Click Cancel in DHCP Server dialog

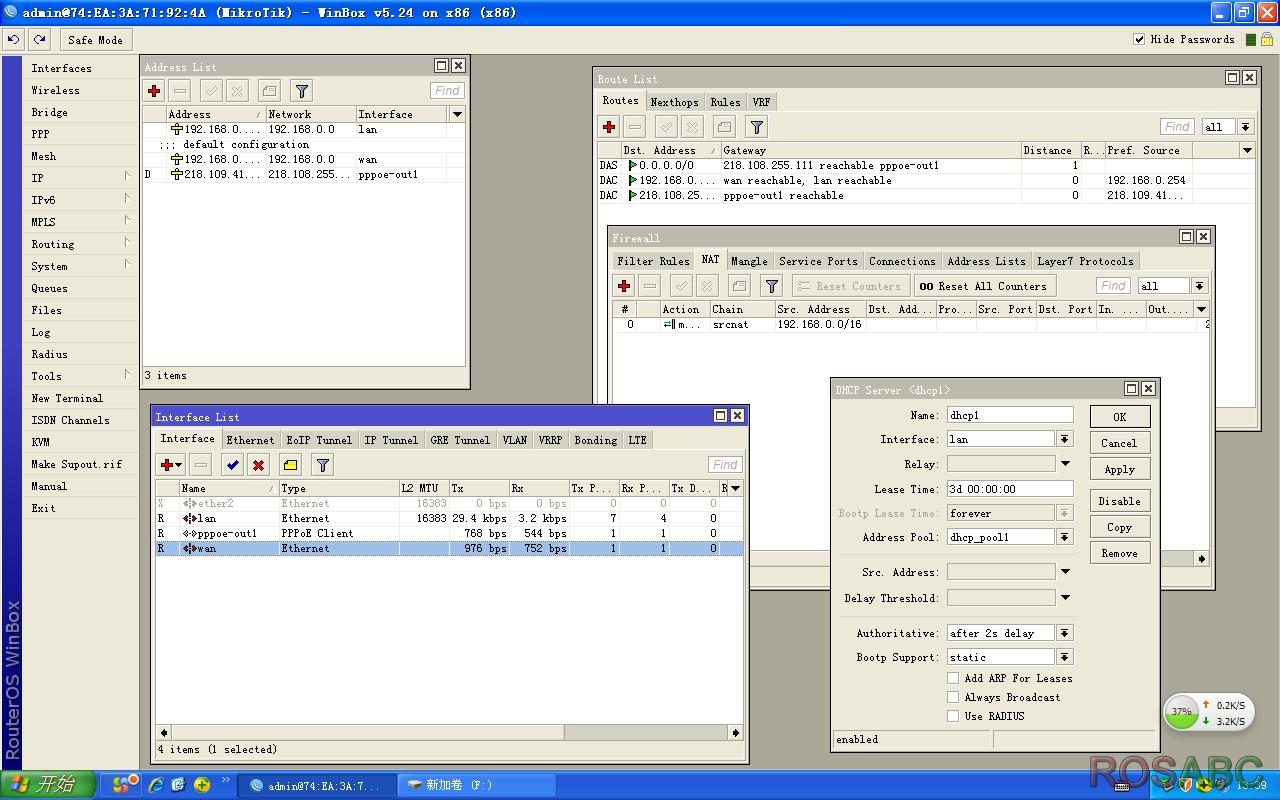pos(1119,443)
